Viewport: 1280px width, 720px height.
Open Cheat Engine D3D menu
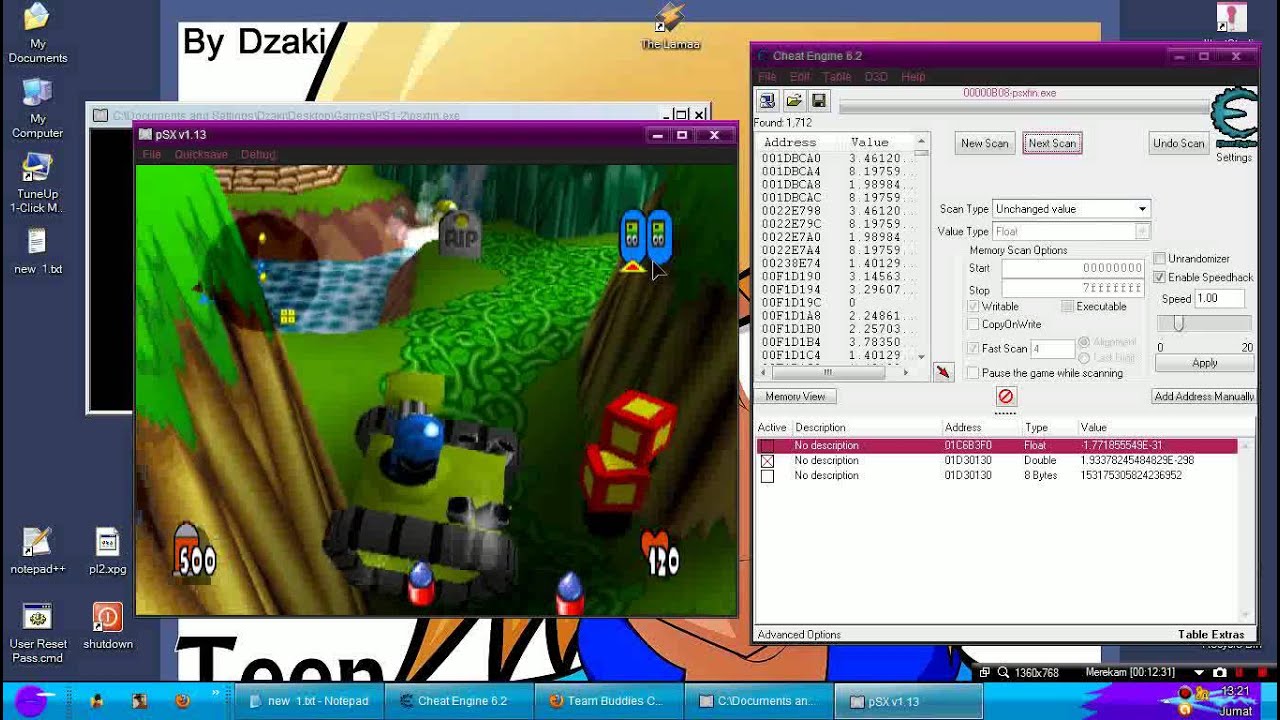click(876, 77)
